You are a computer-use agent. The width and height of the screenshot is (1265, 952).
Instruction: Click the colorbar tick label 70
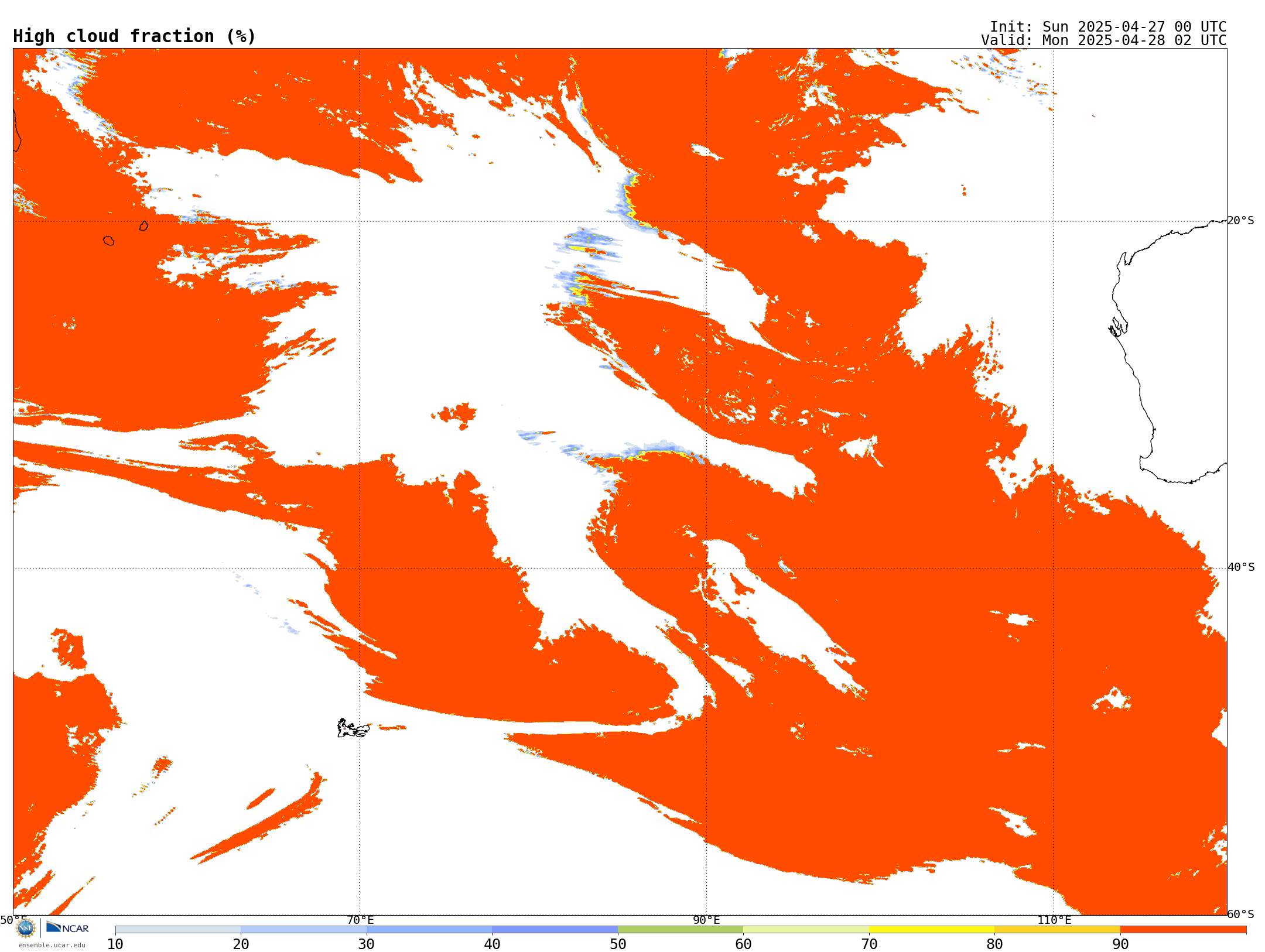869,944
